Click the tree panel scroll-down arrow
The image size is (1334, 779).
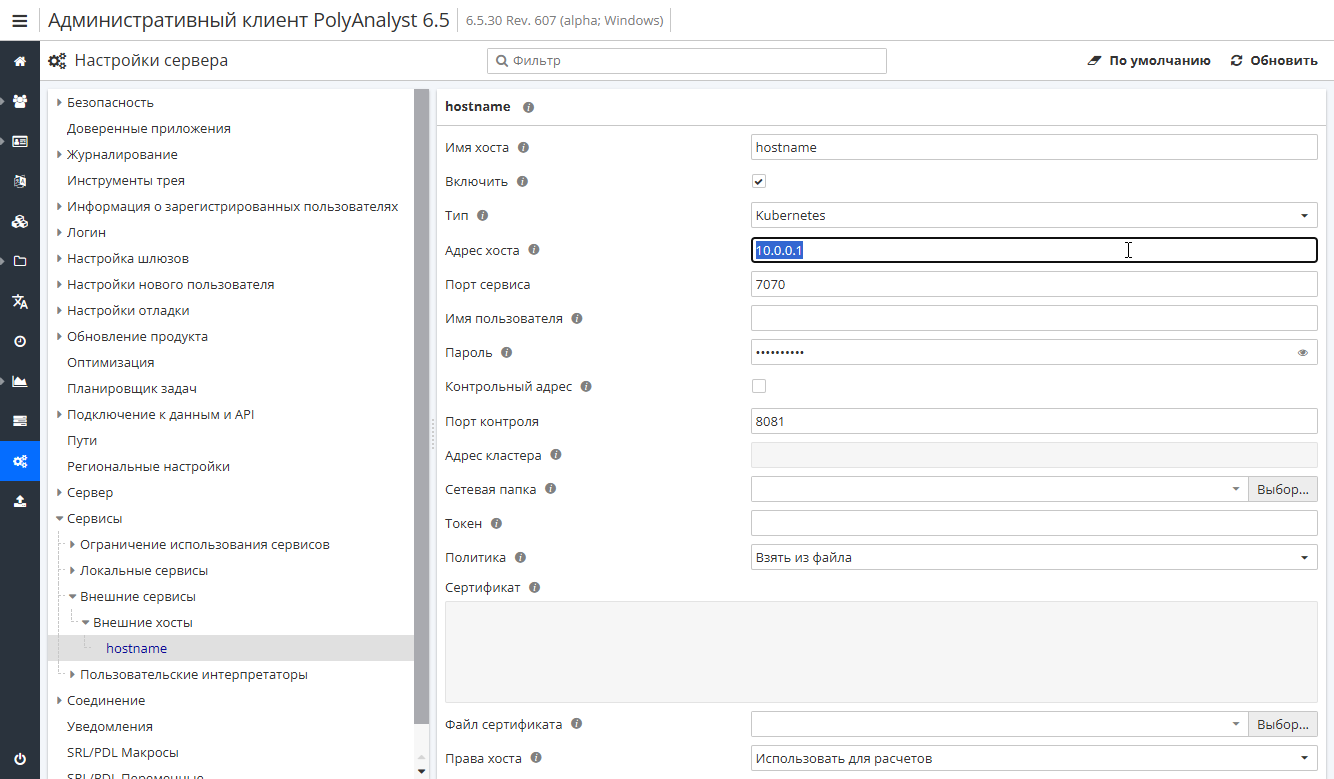point(421,771)
